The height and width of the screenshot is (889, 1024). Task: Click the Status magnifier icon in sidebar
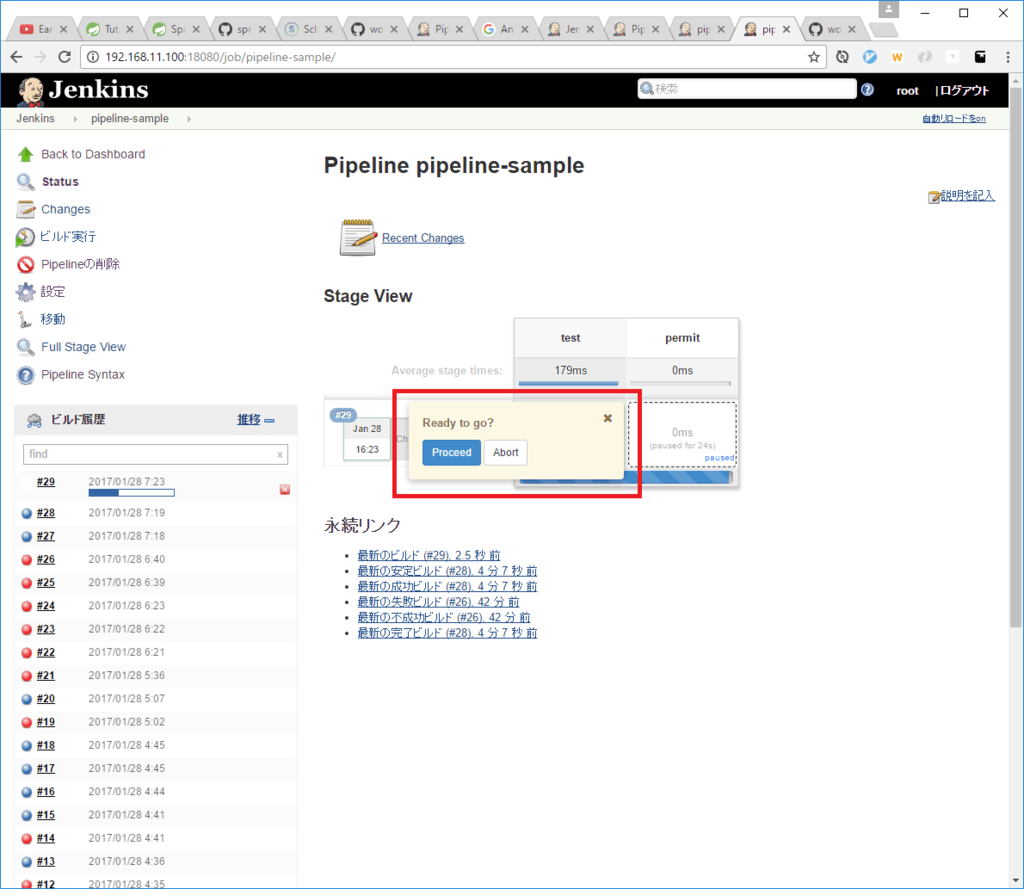tap(25, 182)
